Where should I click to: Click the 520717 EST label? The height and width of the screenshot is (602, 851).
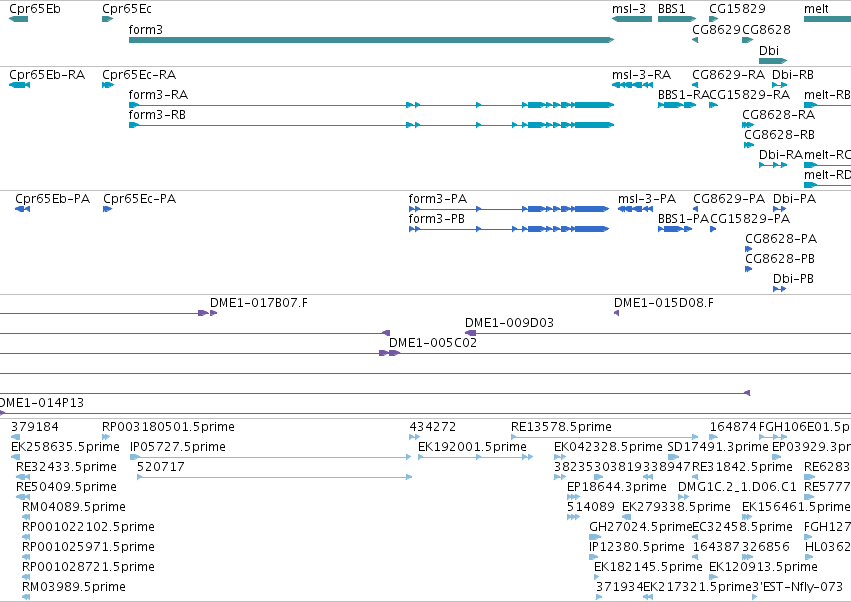click(161, 467)
